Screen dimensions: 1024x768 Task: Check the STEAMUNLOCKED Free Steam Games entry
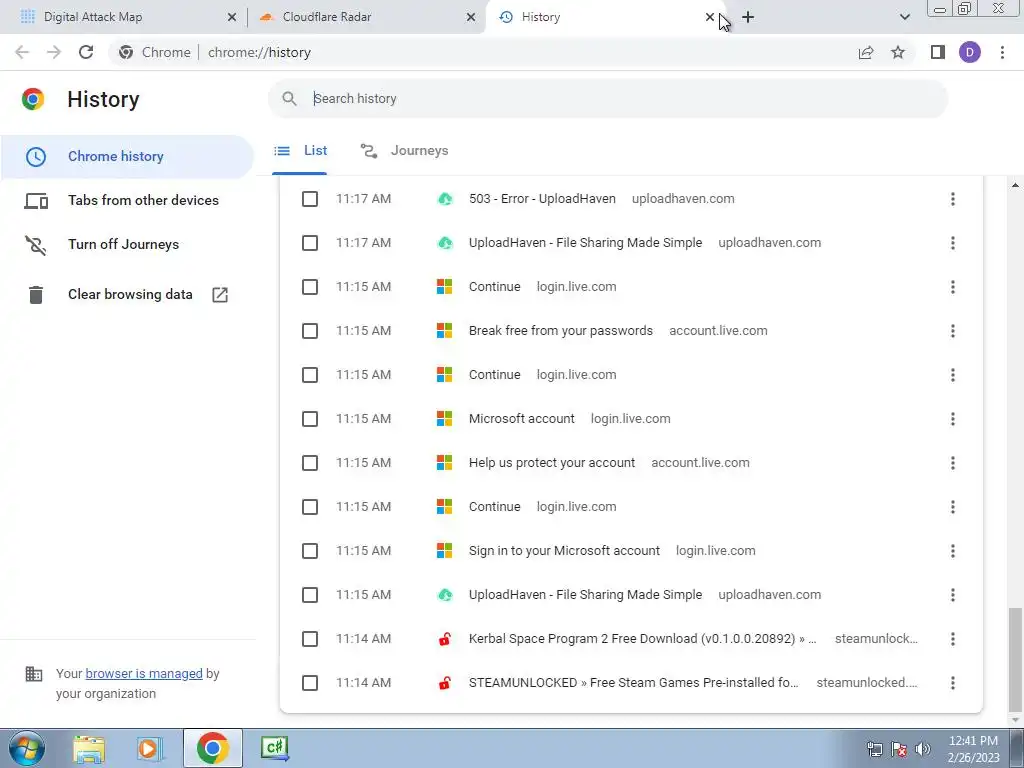pos(310,683)
